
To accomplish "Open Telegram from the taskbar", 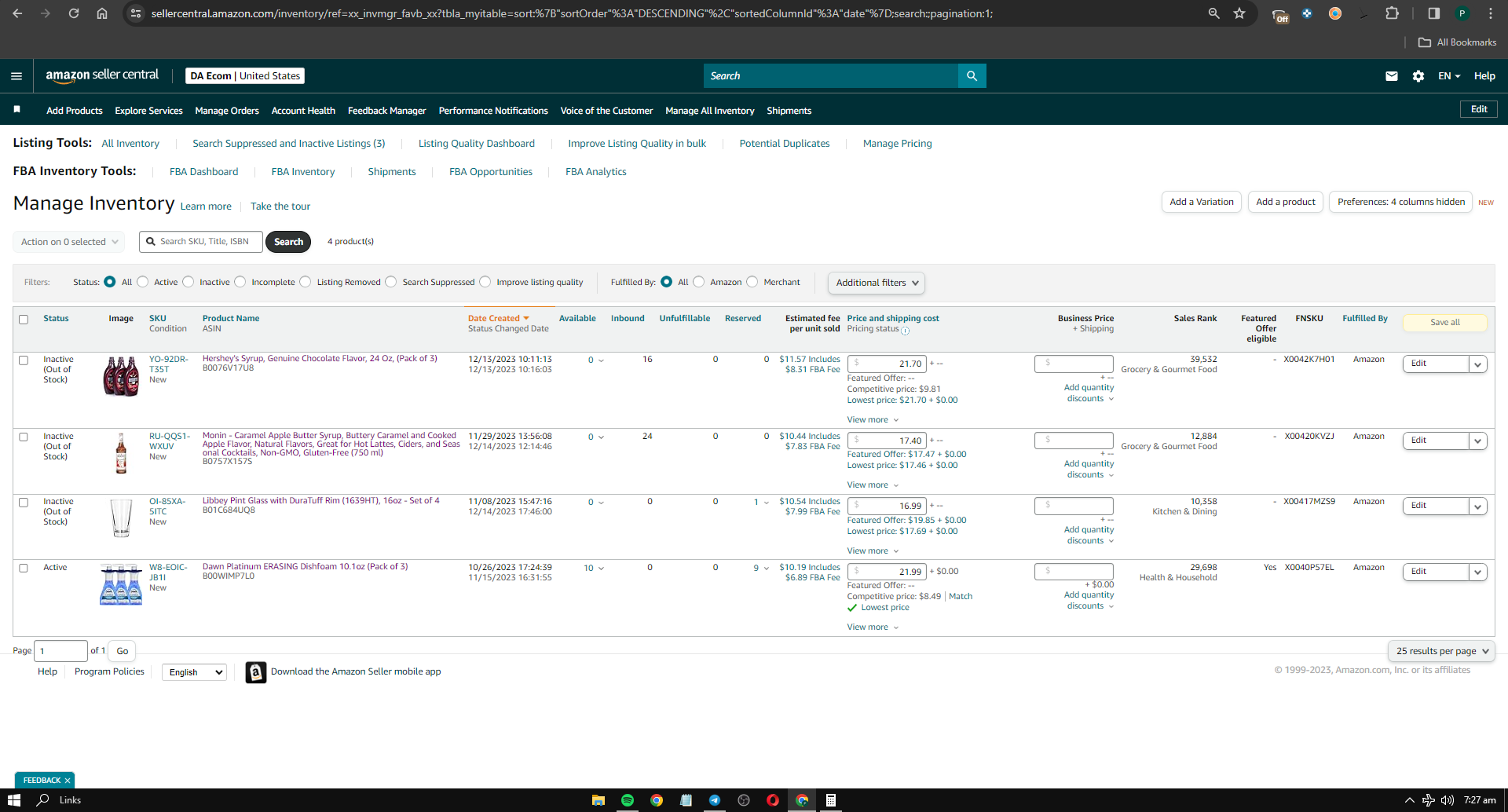I will pyautogui.click(x=715, y=800).
